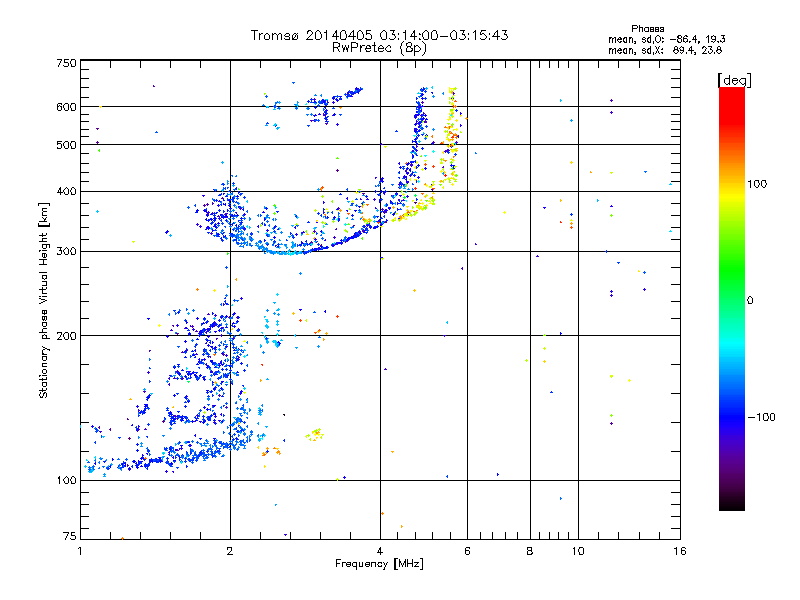Image resolution: width=800 pixels, height=600 pixels.
Task: Click the y-axis tick label '300'
Action: click(66, 252)
